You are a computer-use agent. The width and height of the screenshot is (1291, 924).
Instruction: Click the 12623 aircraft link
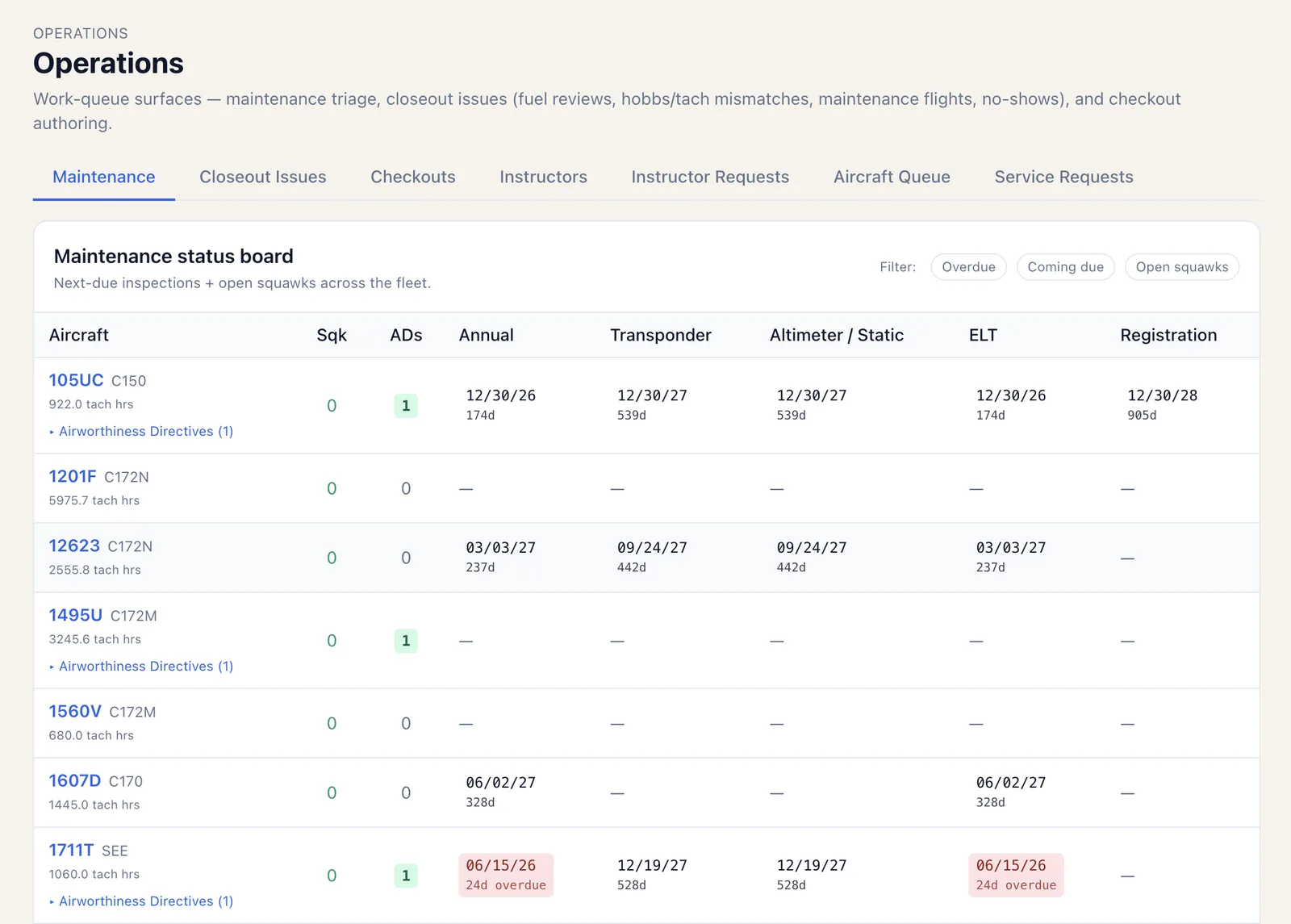(x=74, y=546)
